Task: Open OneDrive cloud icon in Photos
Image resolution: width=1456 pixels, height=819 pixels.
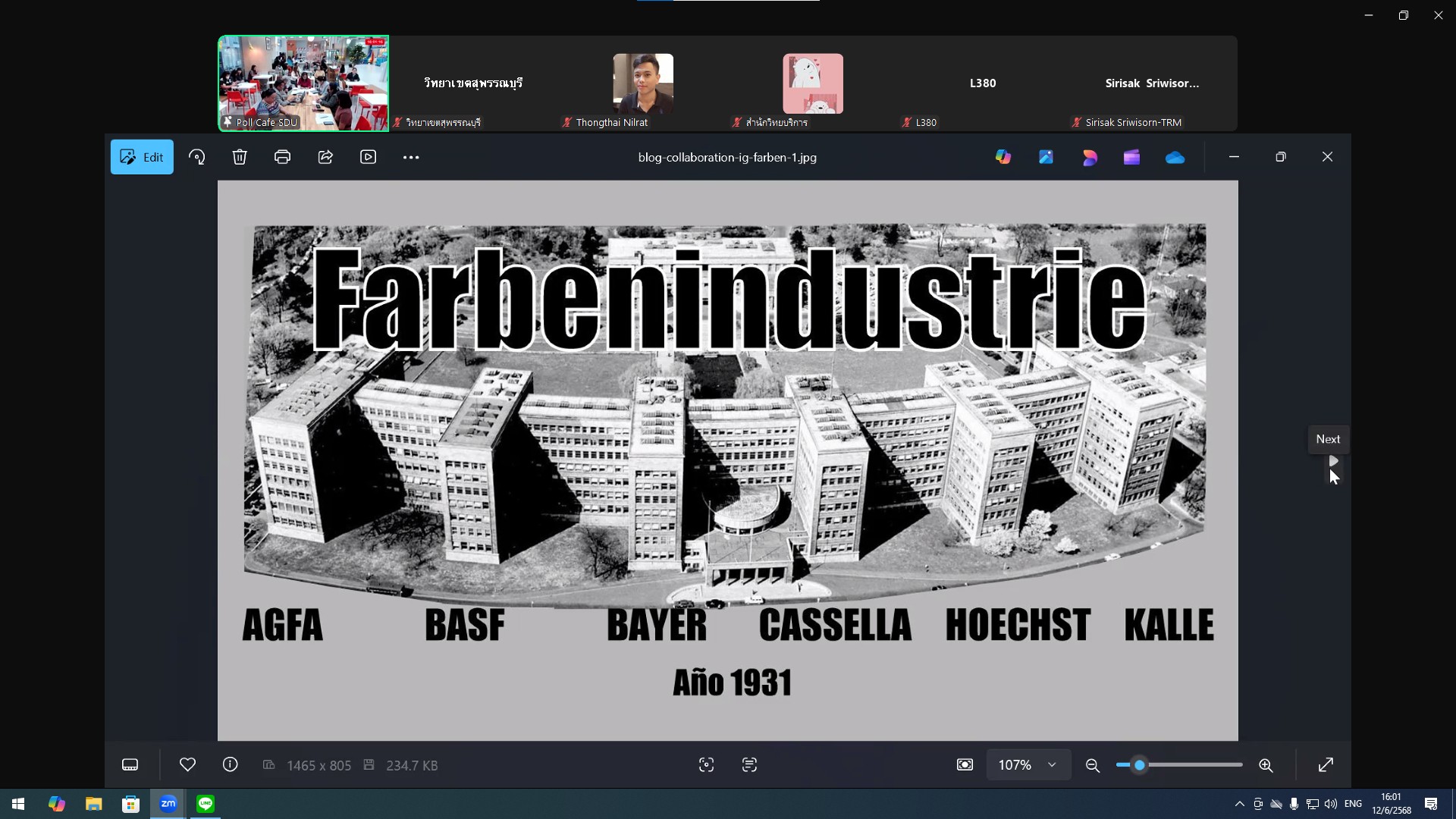Action: [x=1175, y=157]
